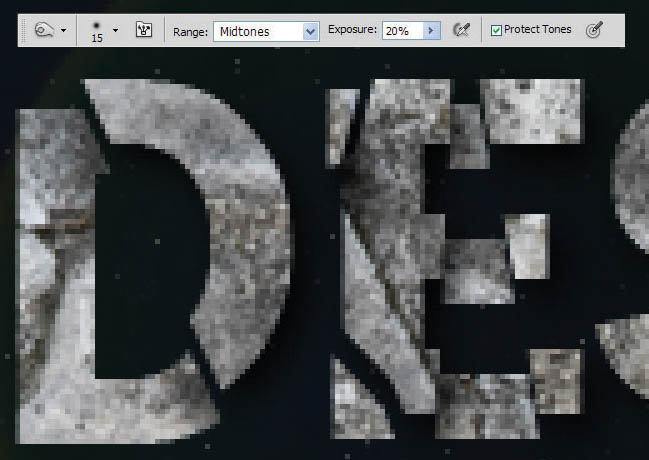
Task: Click the tablet pressure control icon
Action: coord(594,31)
